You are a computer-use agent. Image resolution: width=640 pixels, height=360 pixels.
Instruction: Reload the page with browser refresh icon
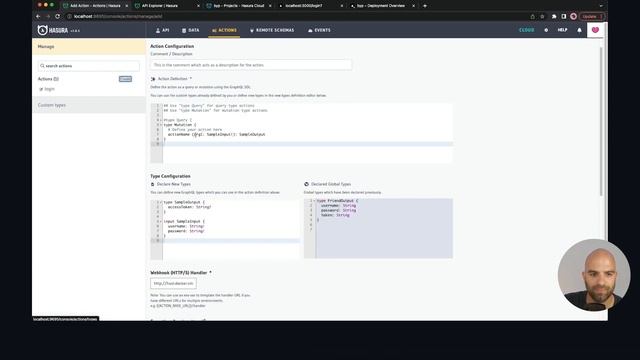(58, 16)
